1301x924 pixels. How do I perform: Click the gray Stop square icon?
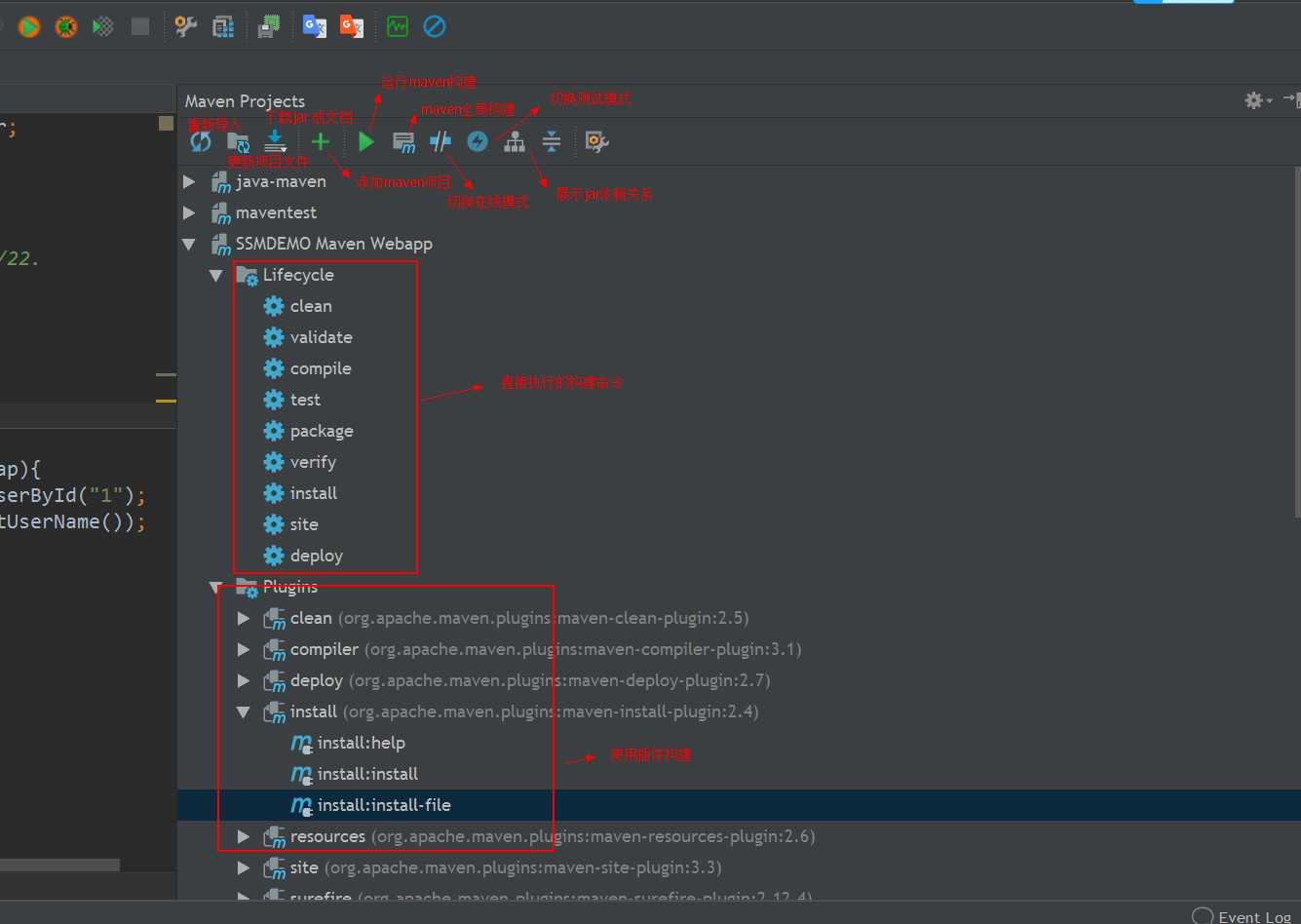pyautogui.click(x=140, y=26)
